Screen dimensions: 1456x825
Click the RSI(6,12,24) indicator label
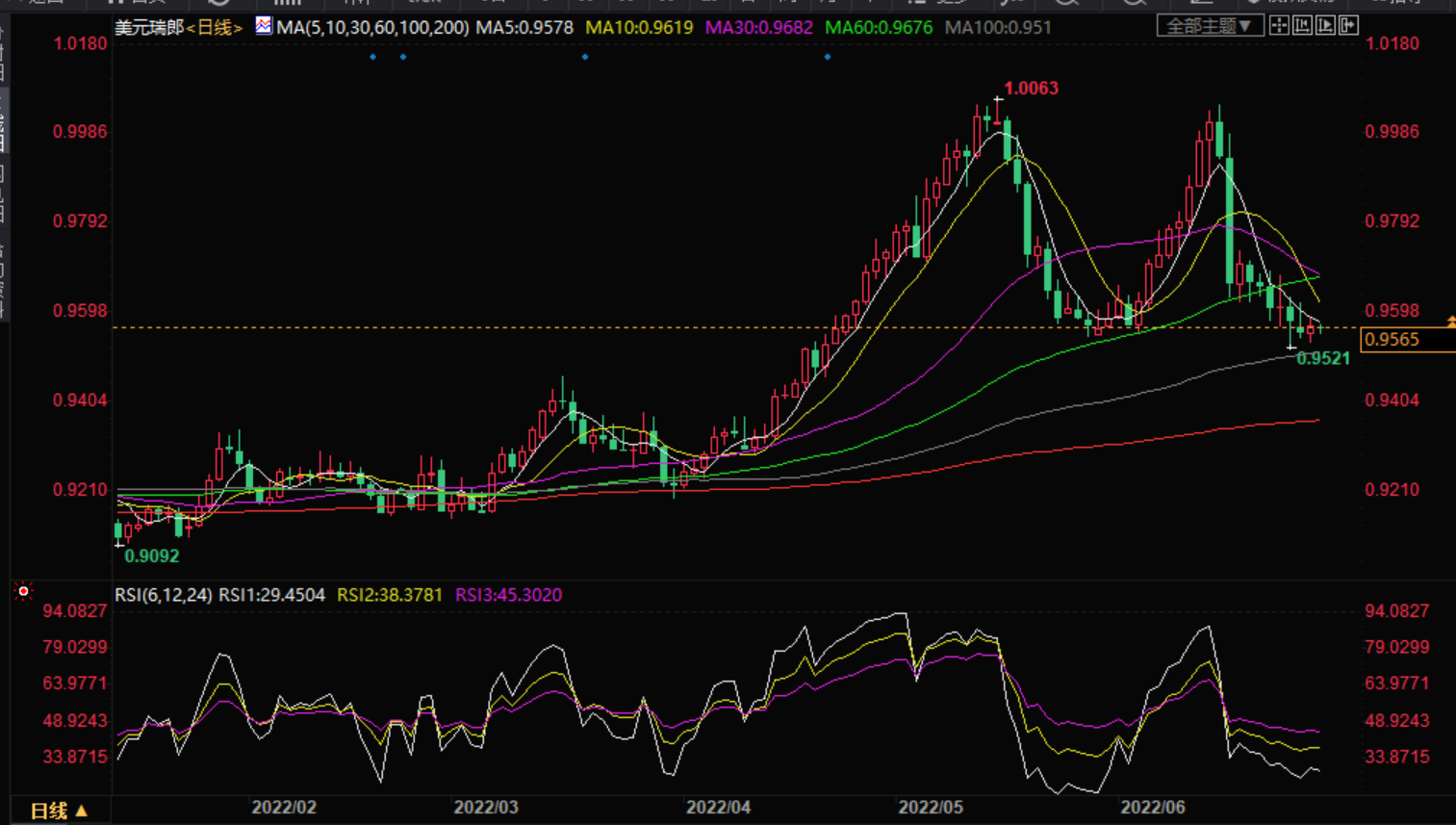(x=163, y=595)
